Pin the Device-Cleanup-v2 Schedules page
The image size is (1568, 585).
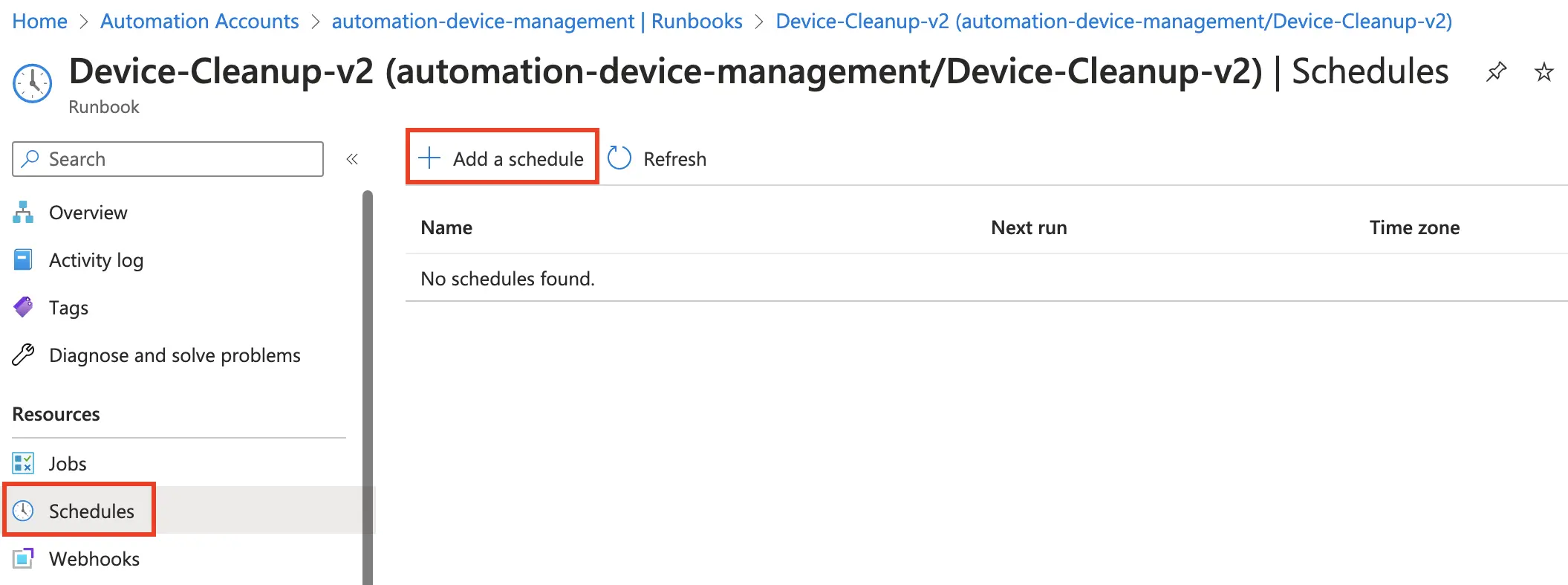coord(1496,72)
